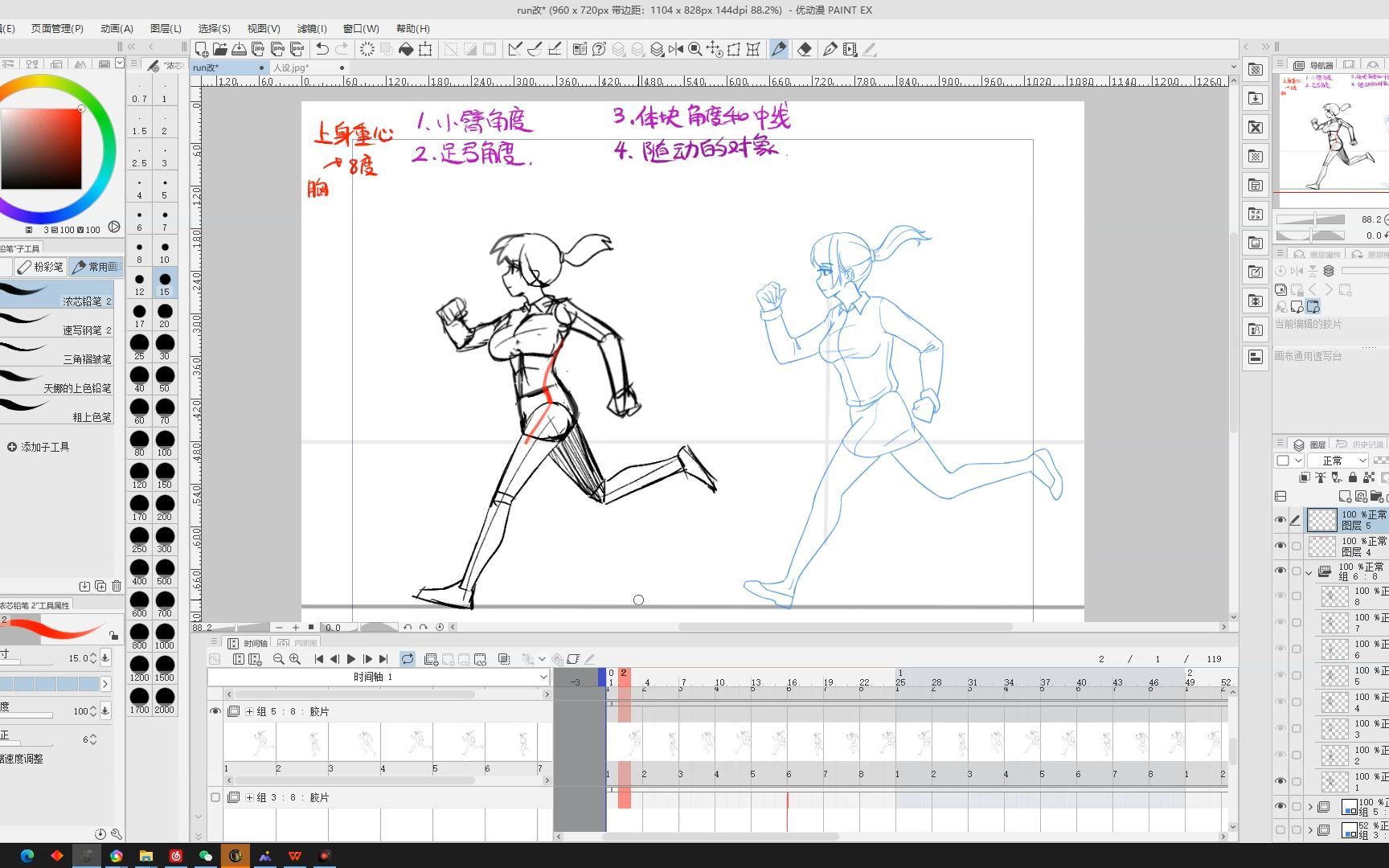
Task: Toggle visibility of group 6 : 8
Action: click(x=1280, y=571)
